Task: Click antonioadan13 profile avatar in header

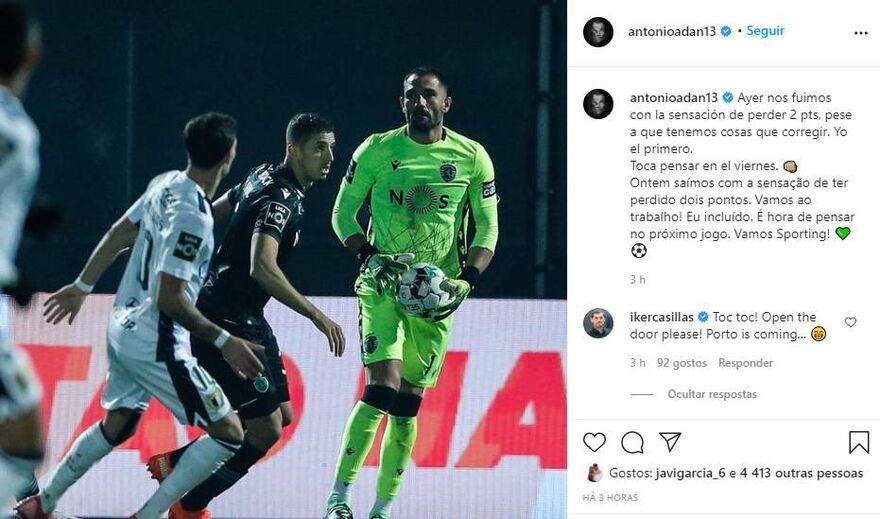Action: (598, 32)
